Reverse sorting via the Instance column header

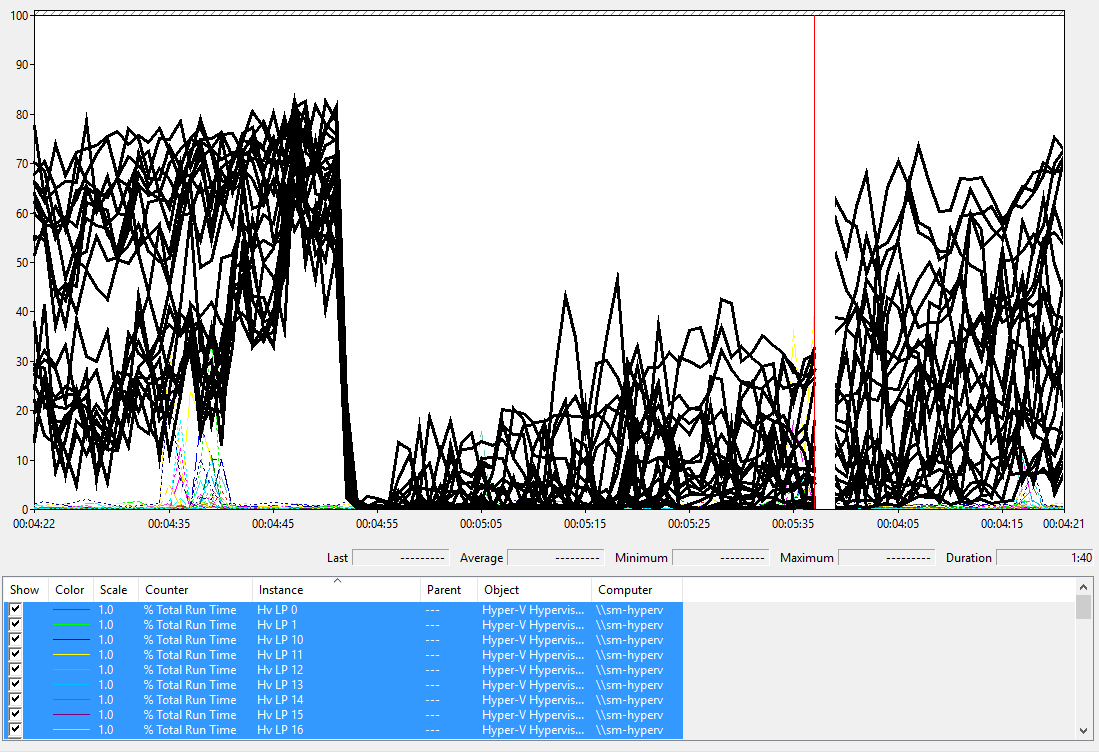pos(336,590)
